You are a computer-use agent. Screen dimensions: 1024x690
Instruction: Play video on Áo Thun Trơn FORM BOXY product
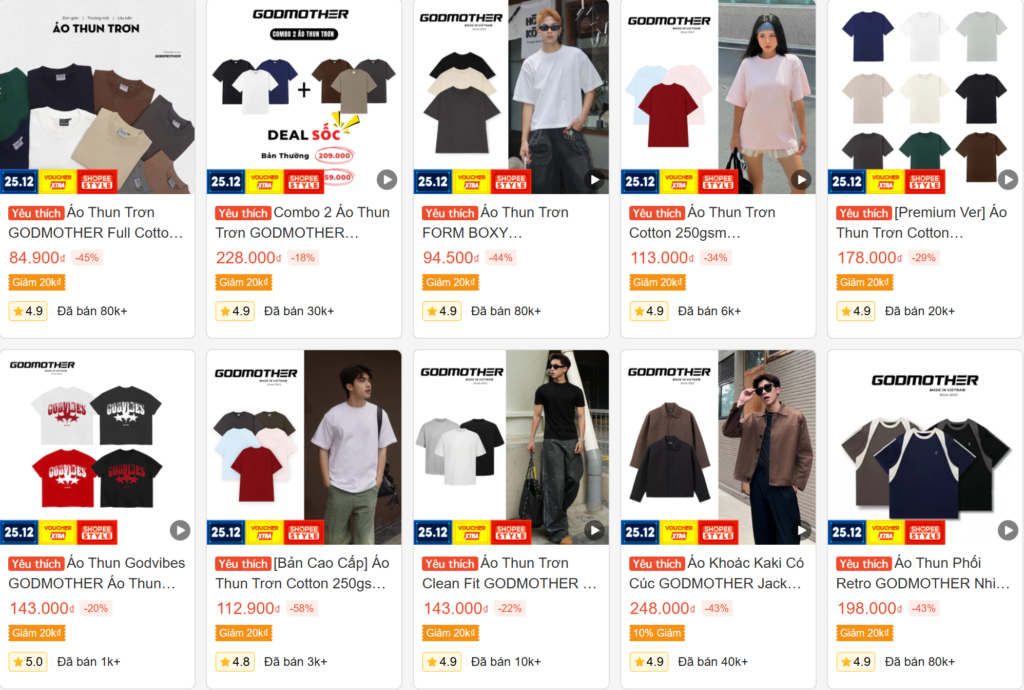(594, 180)
